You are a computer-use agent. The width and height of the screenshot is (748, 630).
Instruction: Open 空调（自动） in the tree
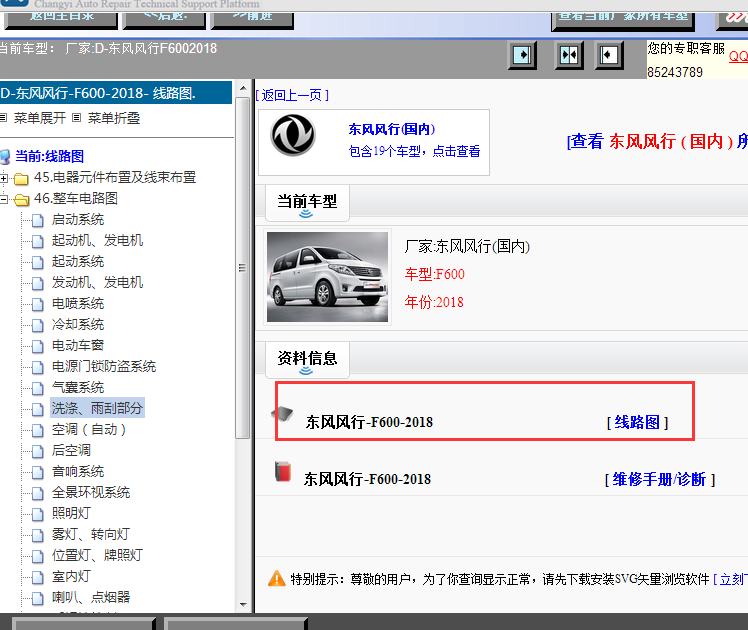[x=89, y=429]
